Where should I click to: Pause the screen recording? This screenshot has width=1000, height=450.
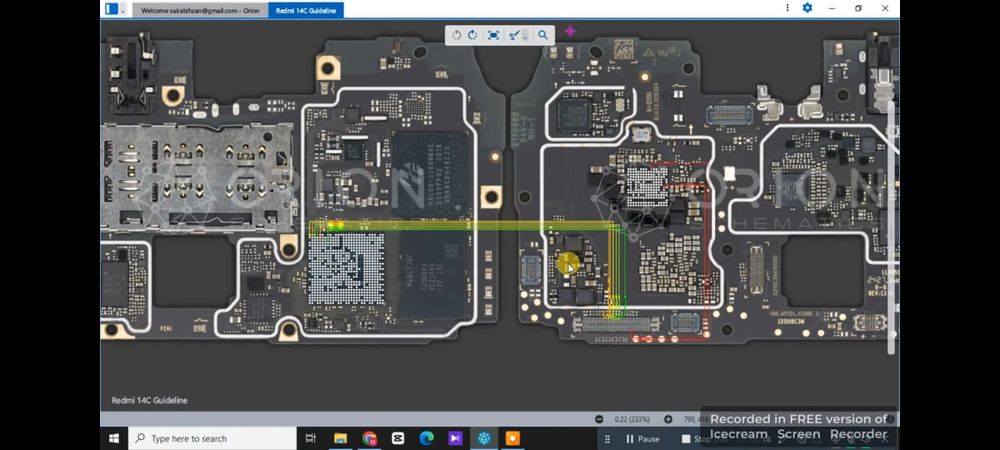pos(642,439)
